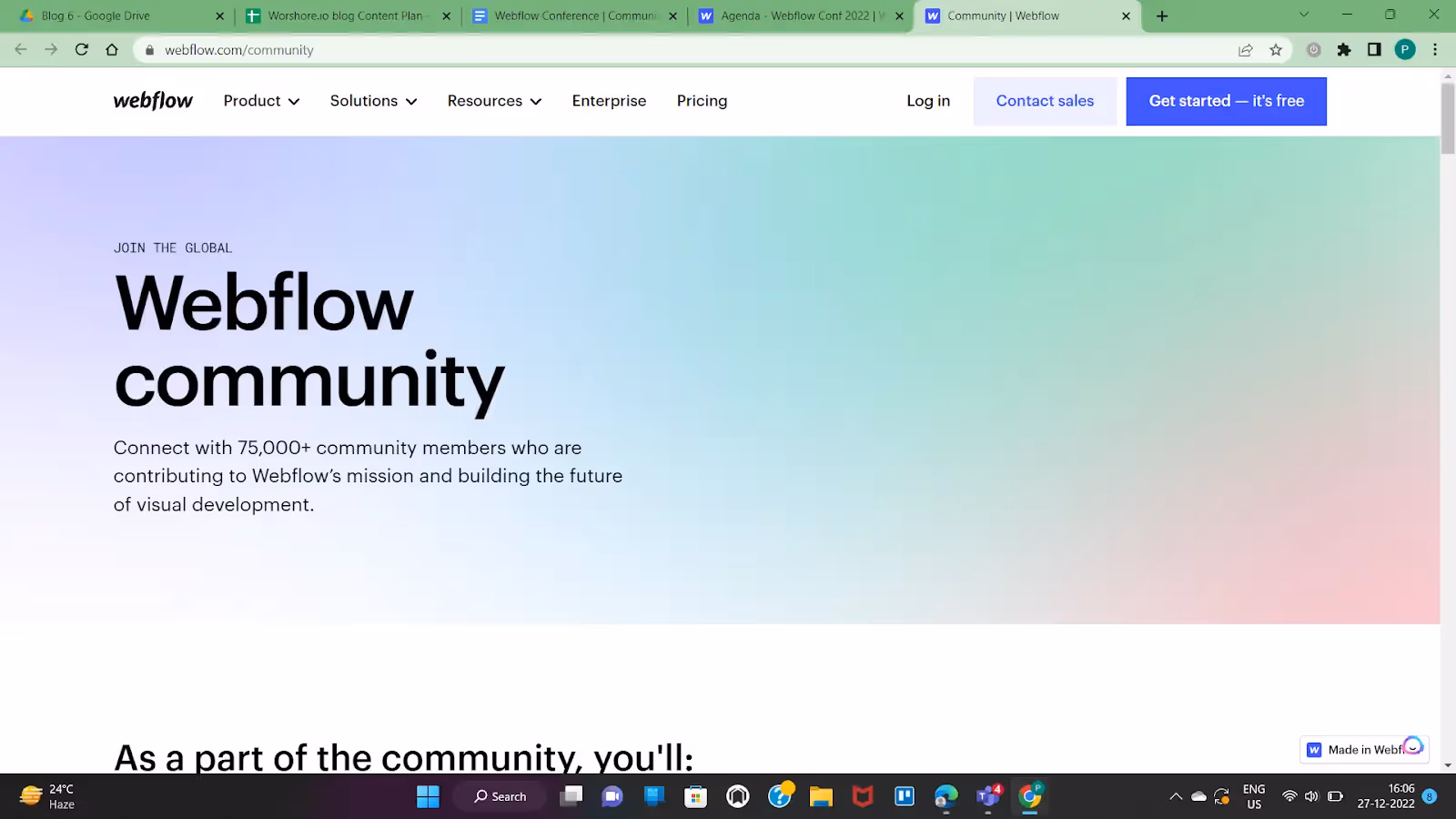
Task: Switch to Agenda - Webflow Conf 2022 tab
Action: 799,16
